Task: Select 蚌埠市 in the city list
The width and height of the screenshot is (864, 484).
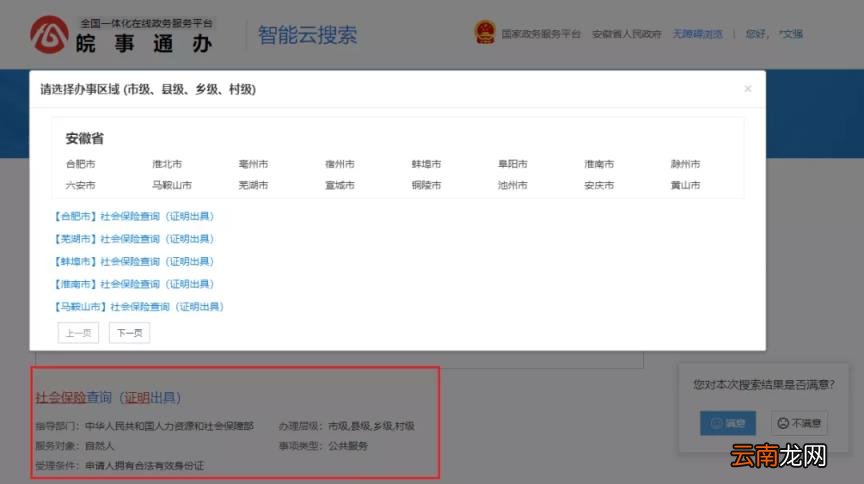Action: tap(426, 164)
